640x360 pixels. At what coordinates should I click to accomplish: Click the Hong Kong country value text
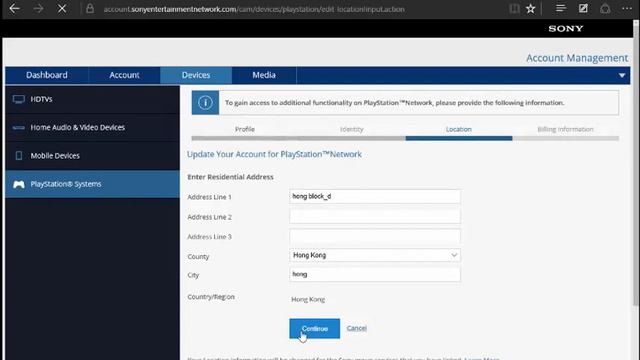click(x=308, y=300)
